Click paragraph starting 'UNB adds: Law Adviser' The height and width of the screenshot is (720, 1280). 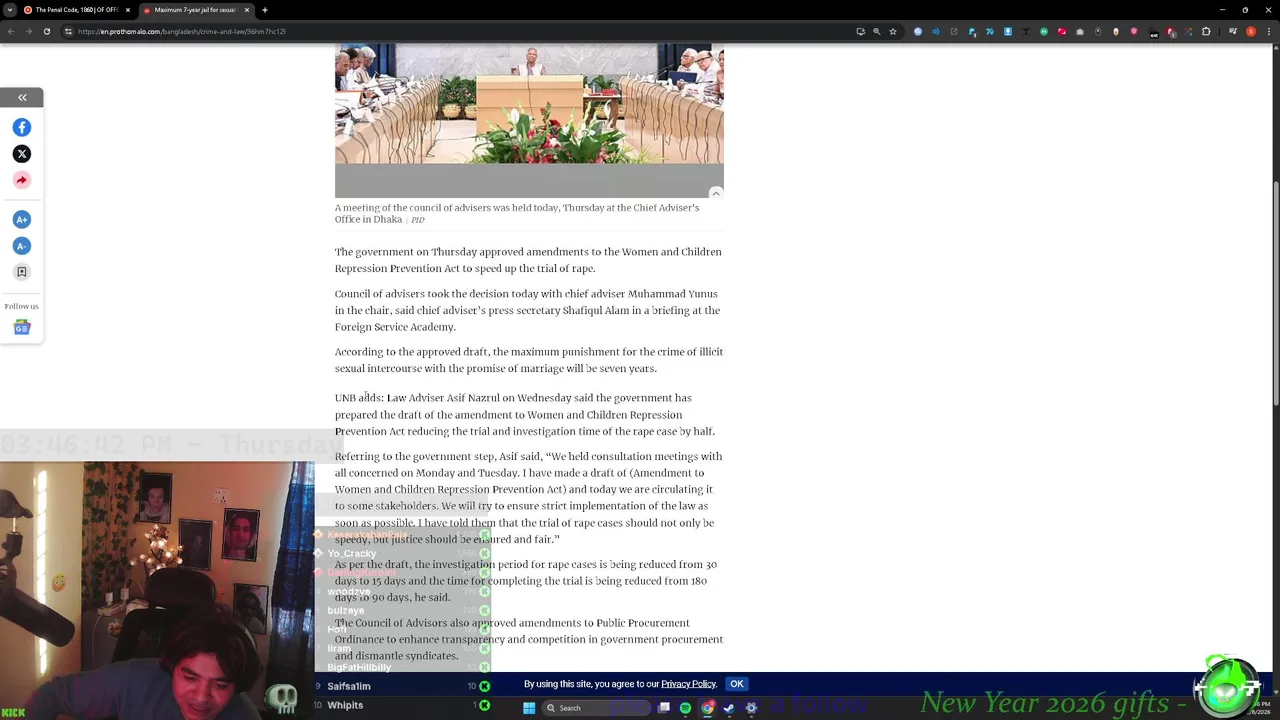[x=525, y=415]
